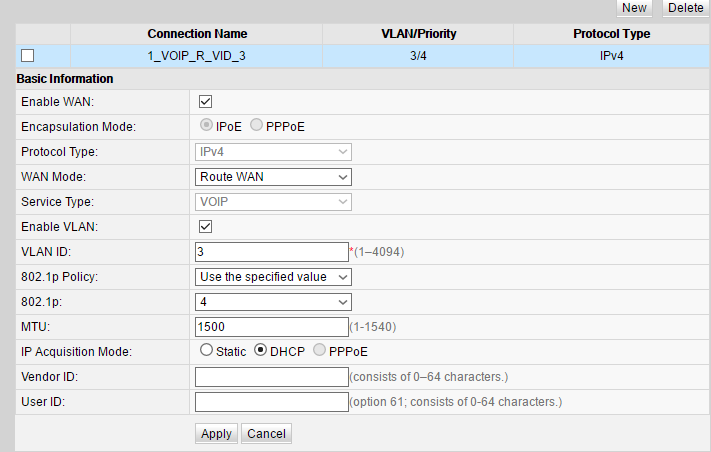This screenshot has width=711, height=452.
Task: Open the WAN Mode dropdown
Action: pos(273,177)
